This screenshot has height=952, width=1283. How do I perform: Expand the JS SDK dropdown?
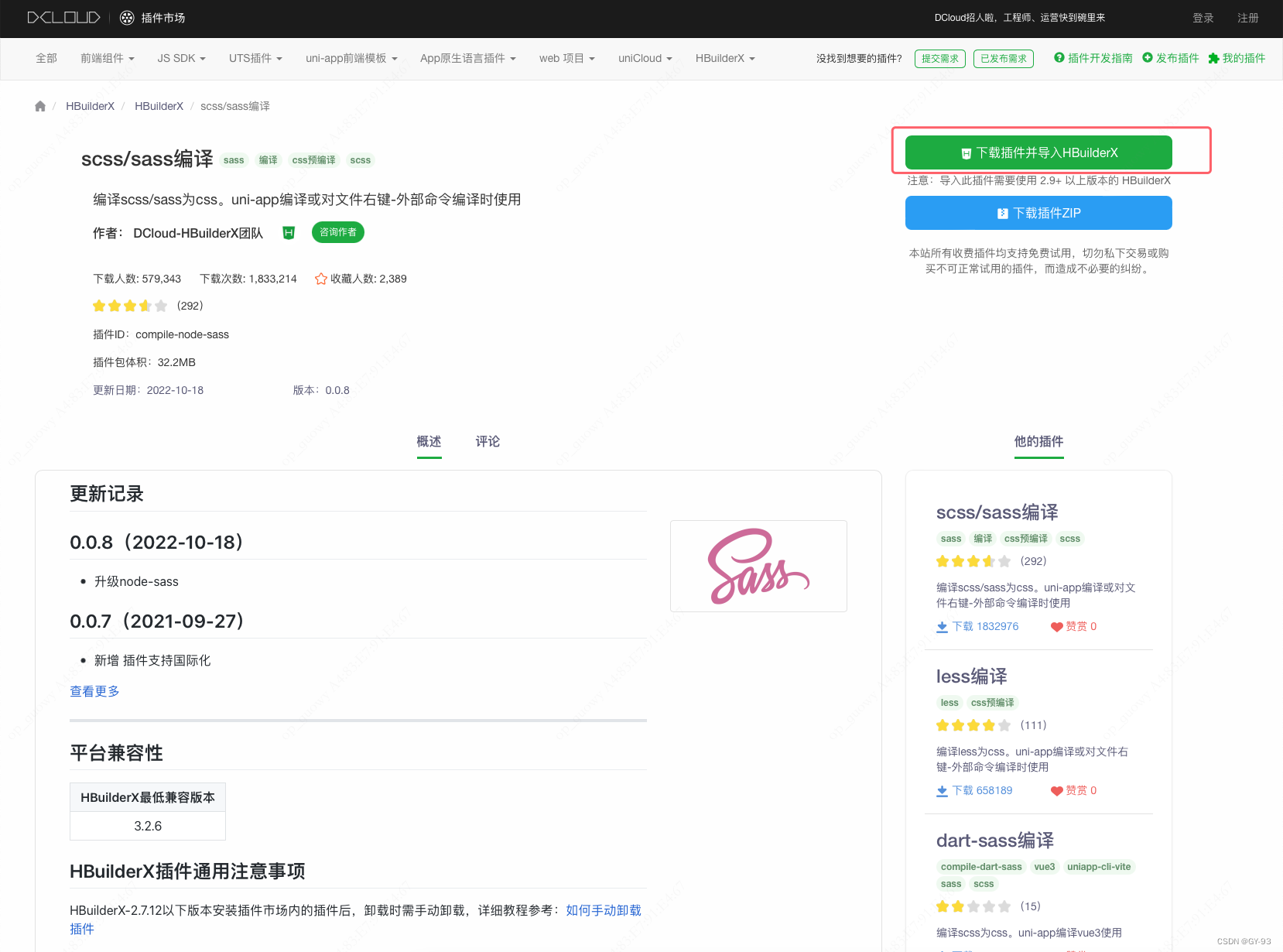[181, 58]
